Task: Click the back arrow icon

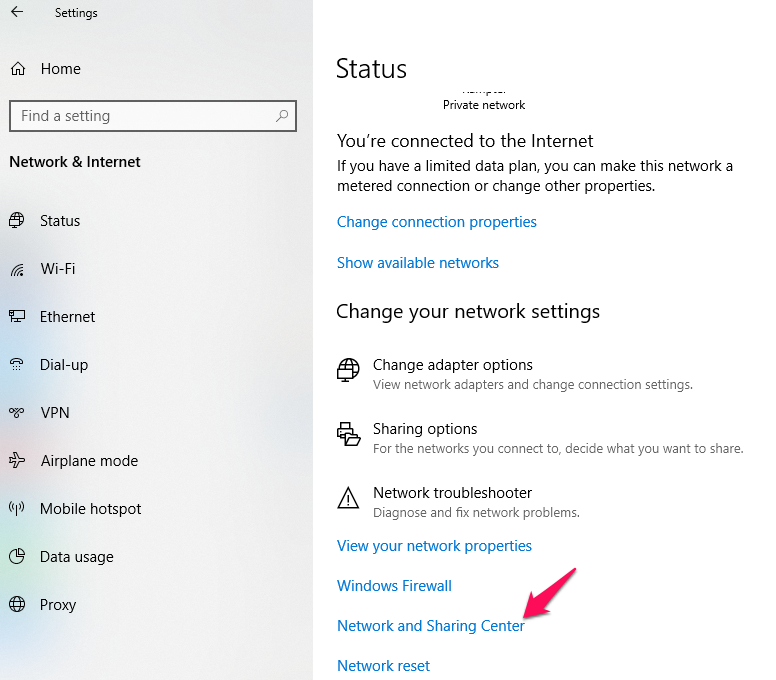Action: pyautogui.click(x=17, y=13)
